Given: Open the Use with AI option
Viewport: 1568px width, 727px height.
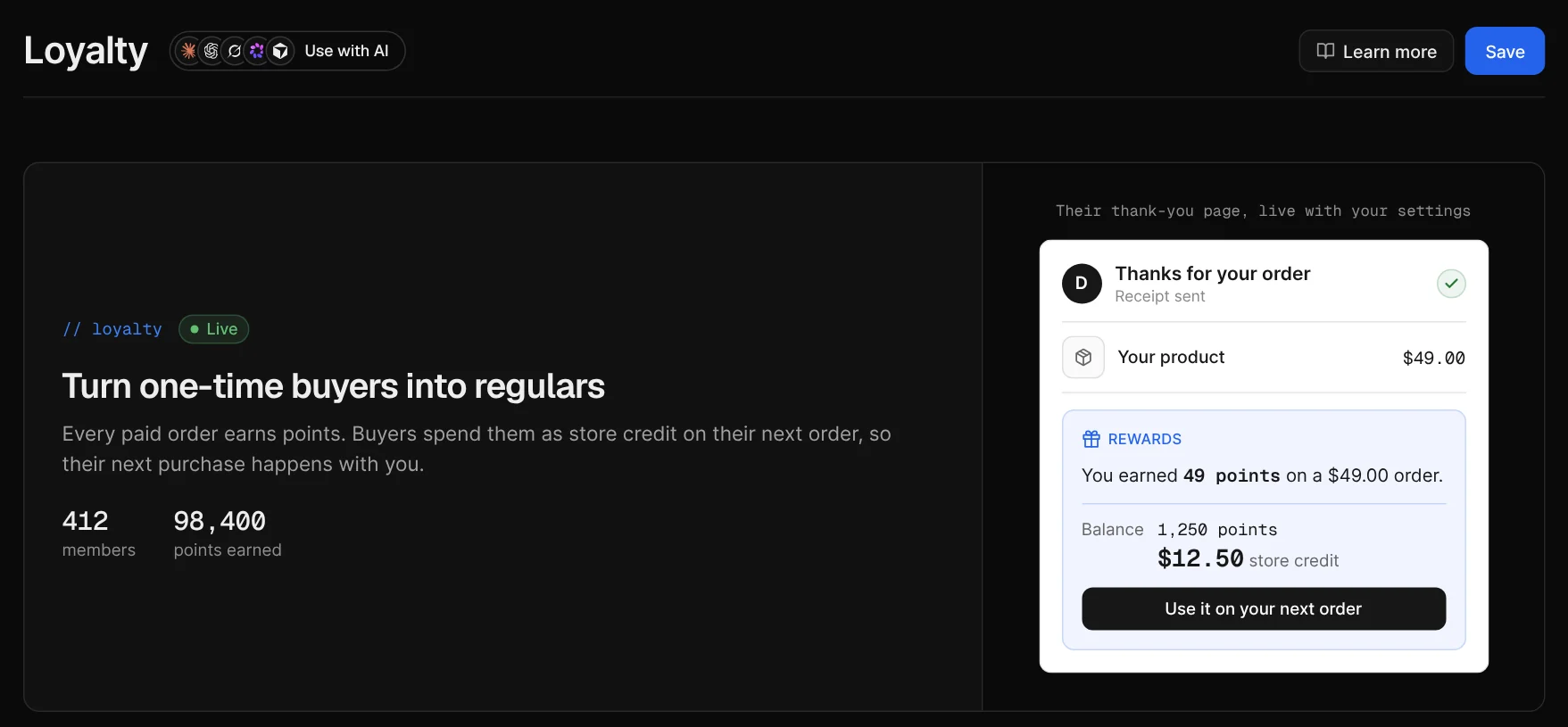Looking at the screenshot, I should (x=287, y=51).
